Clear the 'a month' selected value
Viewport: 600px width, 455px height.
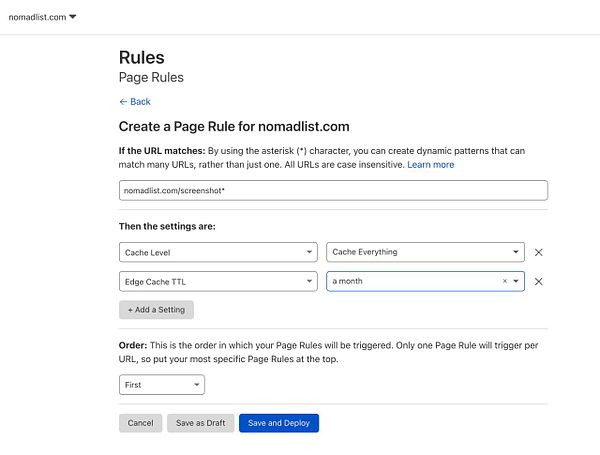tap(504, 281)
